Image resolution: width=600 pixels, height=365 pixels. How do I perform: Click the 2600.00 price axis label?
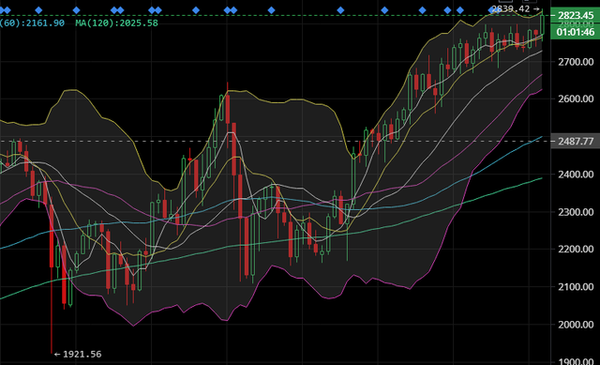pyautogui.click(x=576, y=99)
